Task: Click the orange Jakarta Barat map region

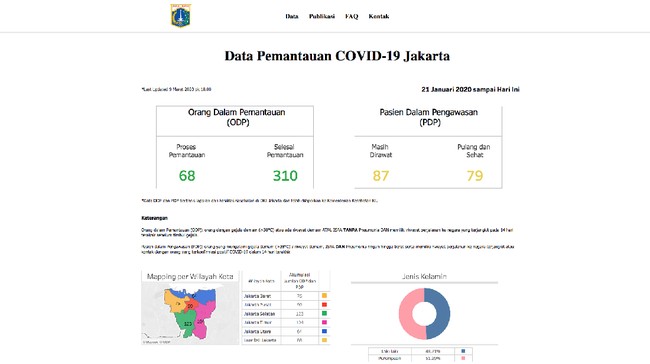Action: coord(175,301)
